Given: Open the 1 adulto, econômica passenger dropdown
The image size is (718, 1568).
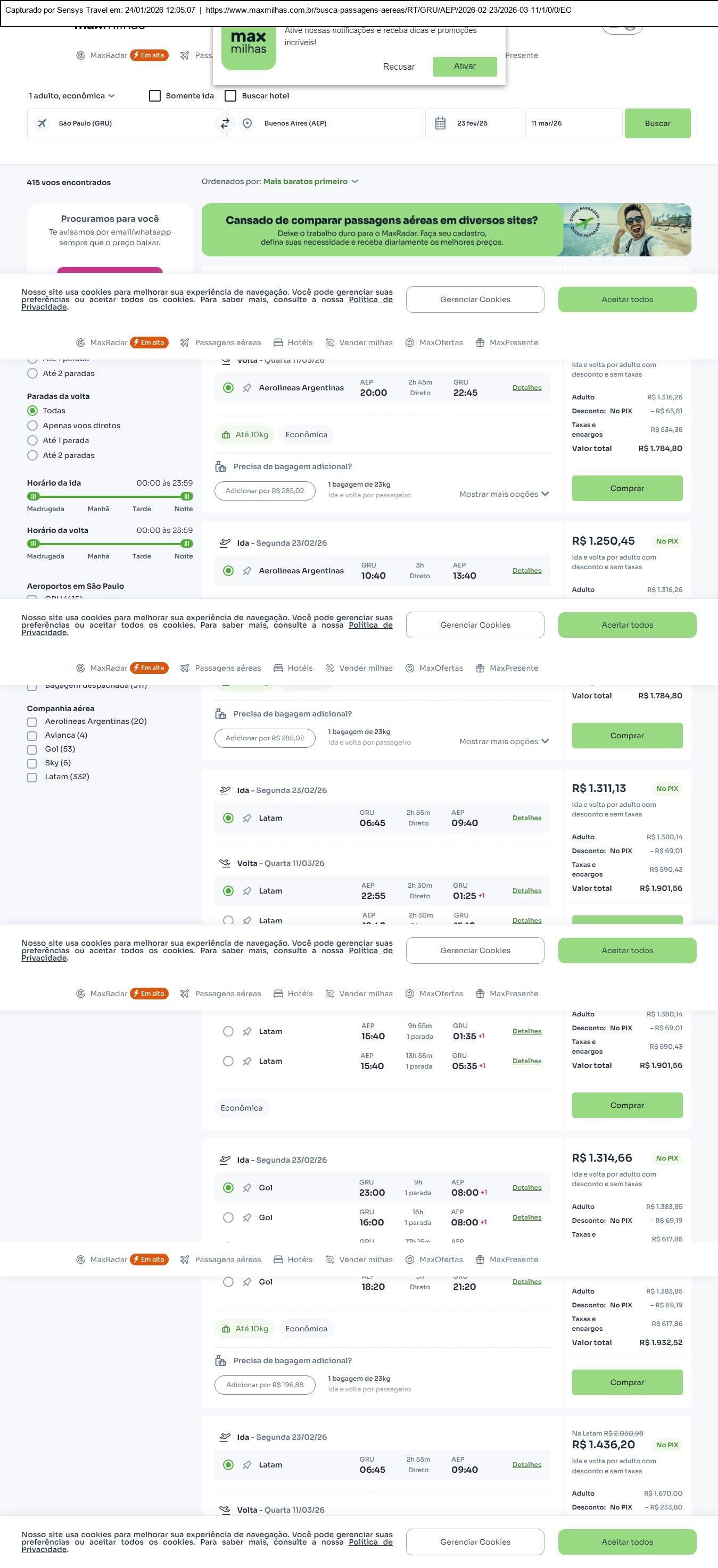Looking at the screenshot, I should [x=72, y=96].
